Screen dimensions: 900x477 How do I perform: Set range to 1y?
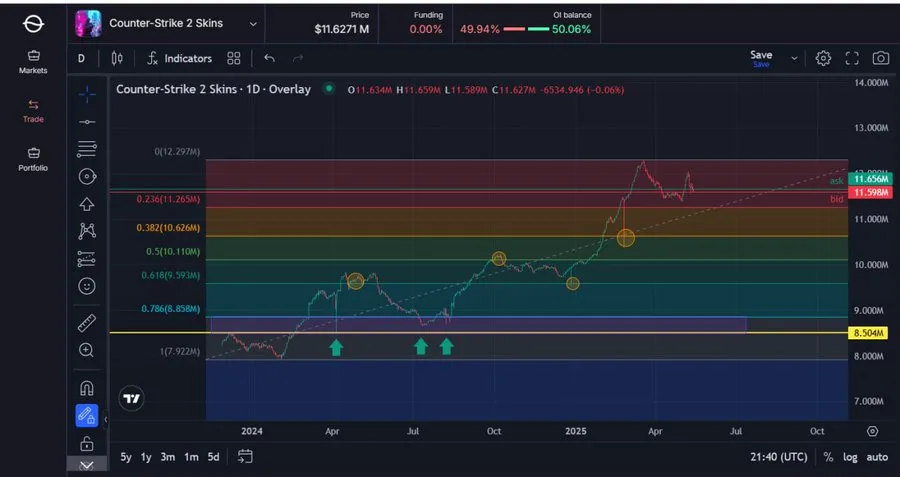[x=146, y=457]
